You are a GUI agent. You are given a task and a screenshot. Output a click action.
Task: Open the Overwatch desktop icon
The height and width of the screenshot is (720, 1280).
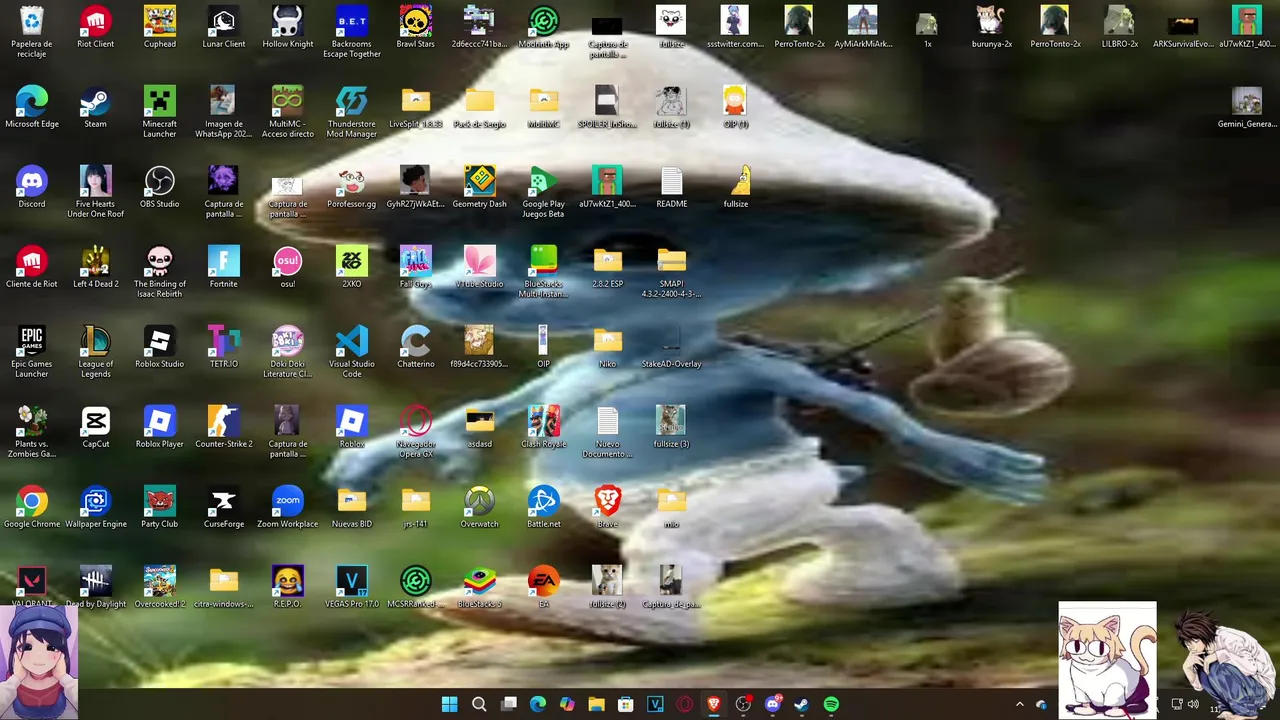tap(480, 507)
